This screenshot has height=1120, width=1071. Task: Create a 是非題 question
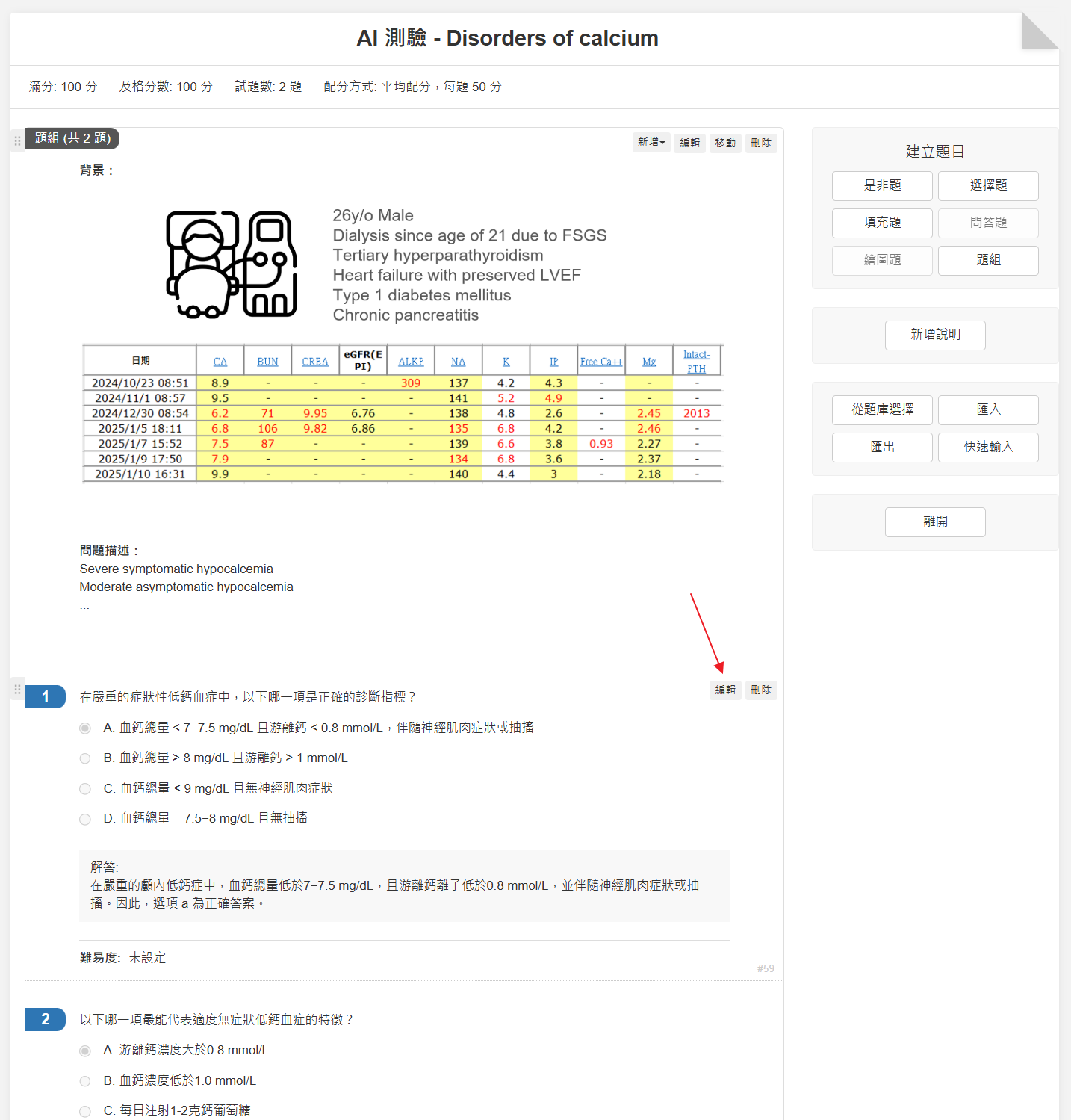coord(882,185)
